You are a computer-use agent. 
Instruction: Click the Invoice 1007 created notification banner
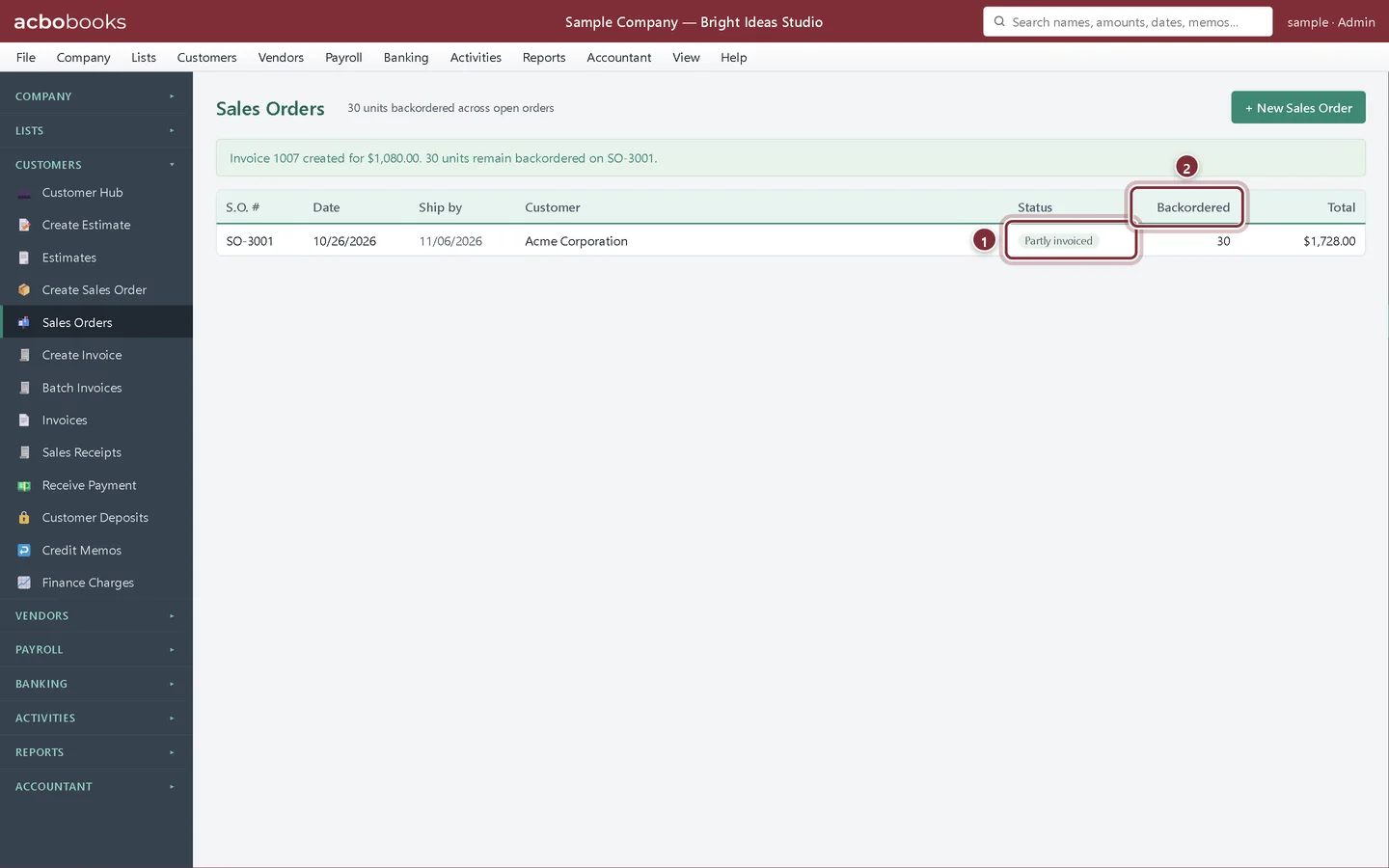(x=791, y=158)
